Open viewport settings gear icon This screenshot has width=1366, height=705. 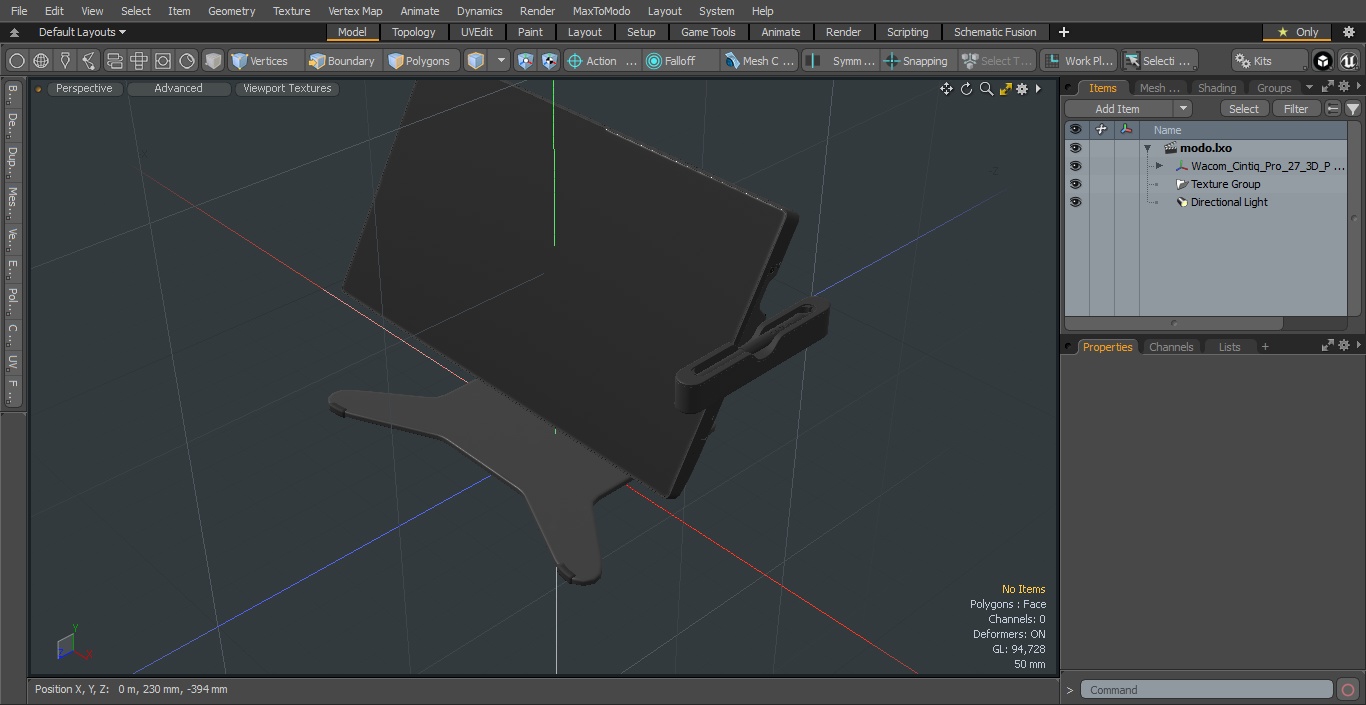pos(1022,89)
